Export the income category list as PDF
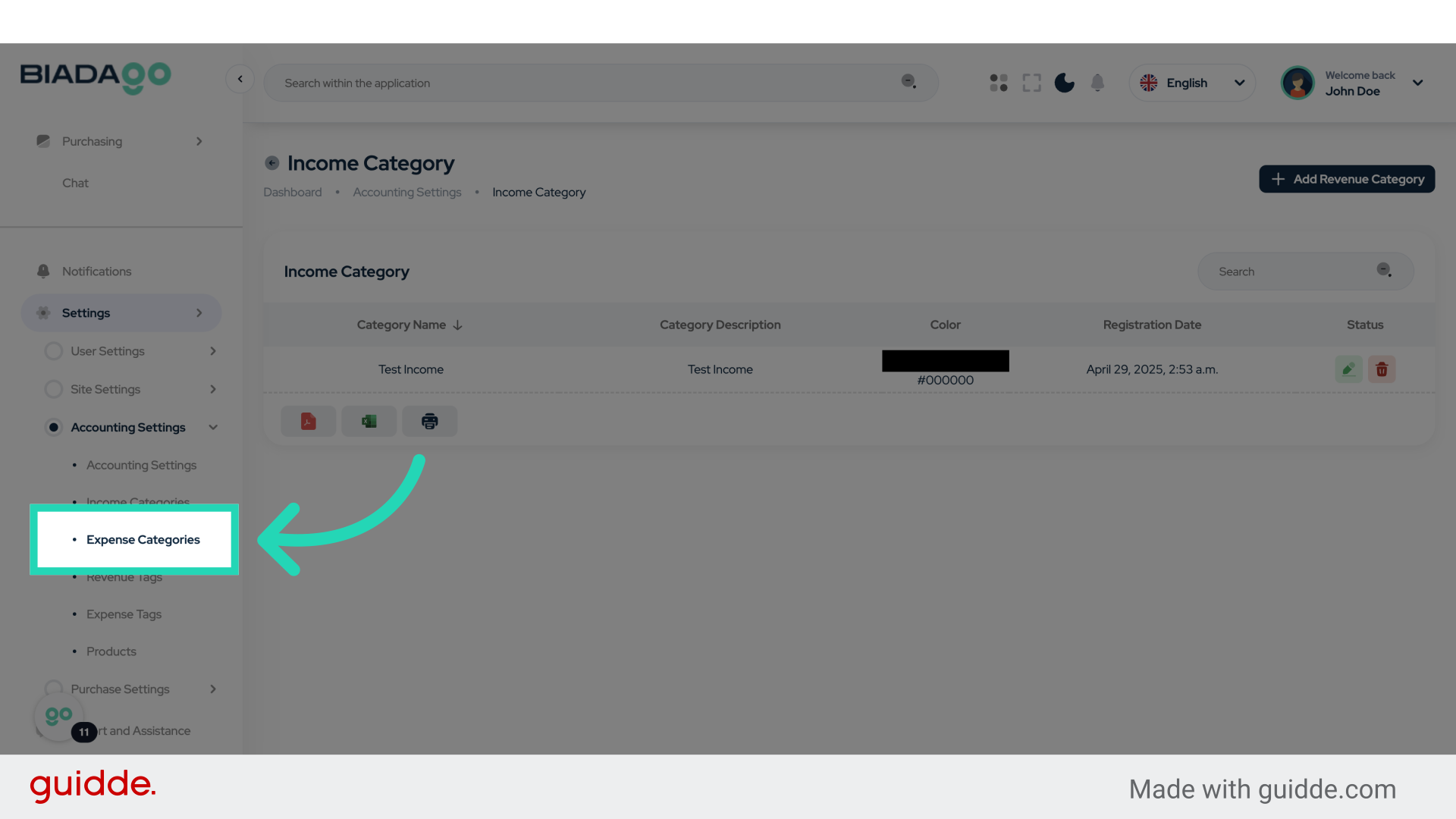This screenshot has height=819, width=1456. click(308, 421)
